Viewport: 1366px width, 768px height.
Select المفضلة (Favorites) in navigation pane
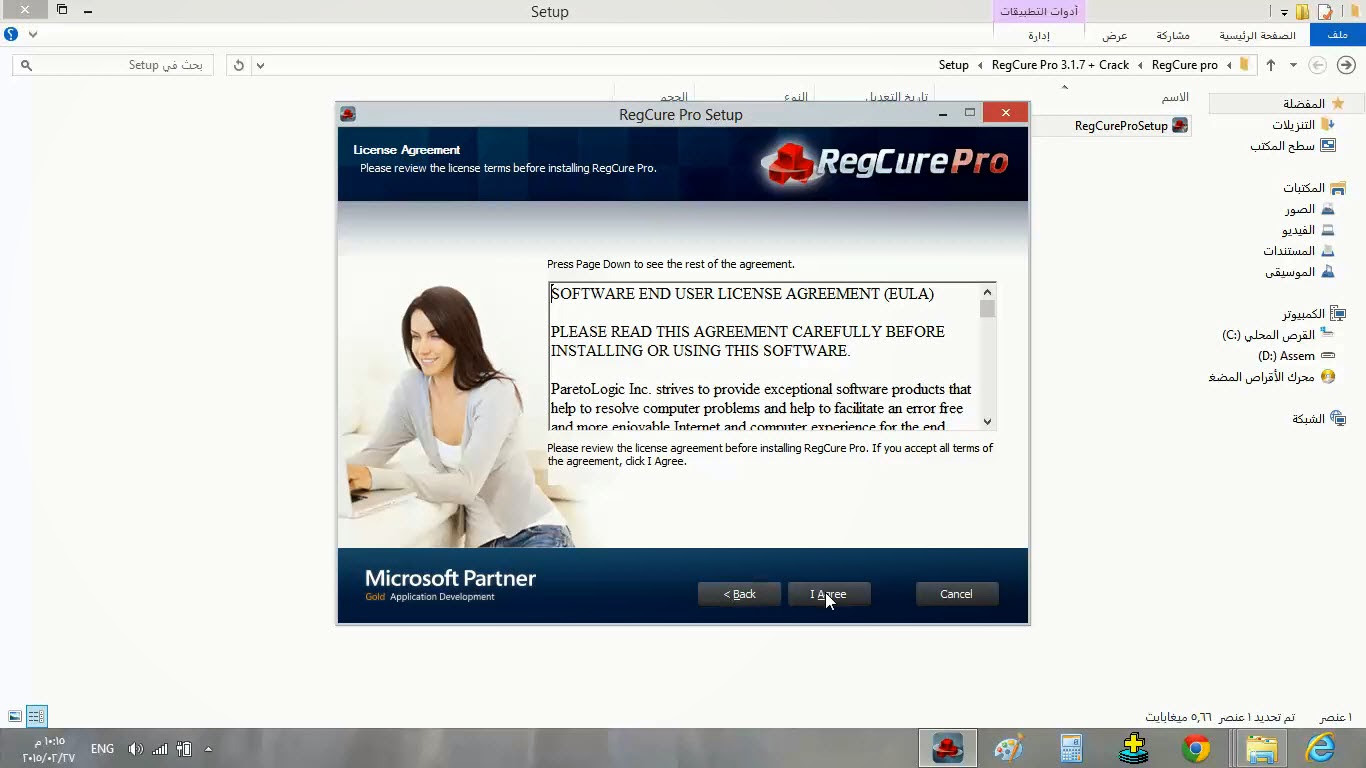(x=1314, y=104)
